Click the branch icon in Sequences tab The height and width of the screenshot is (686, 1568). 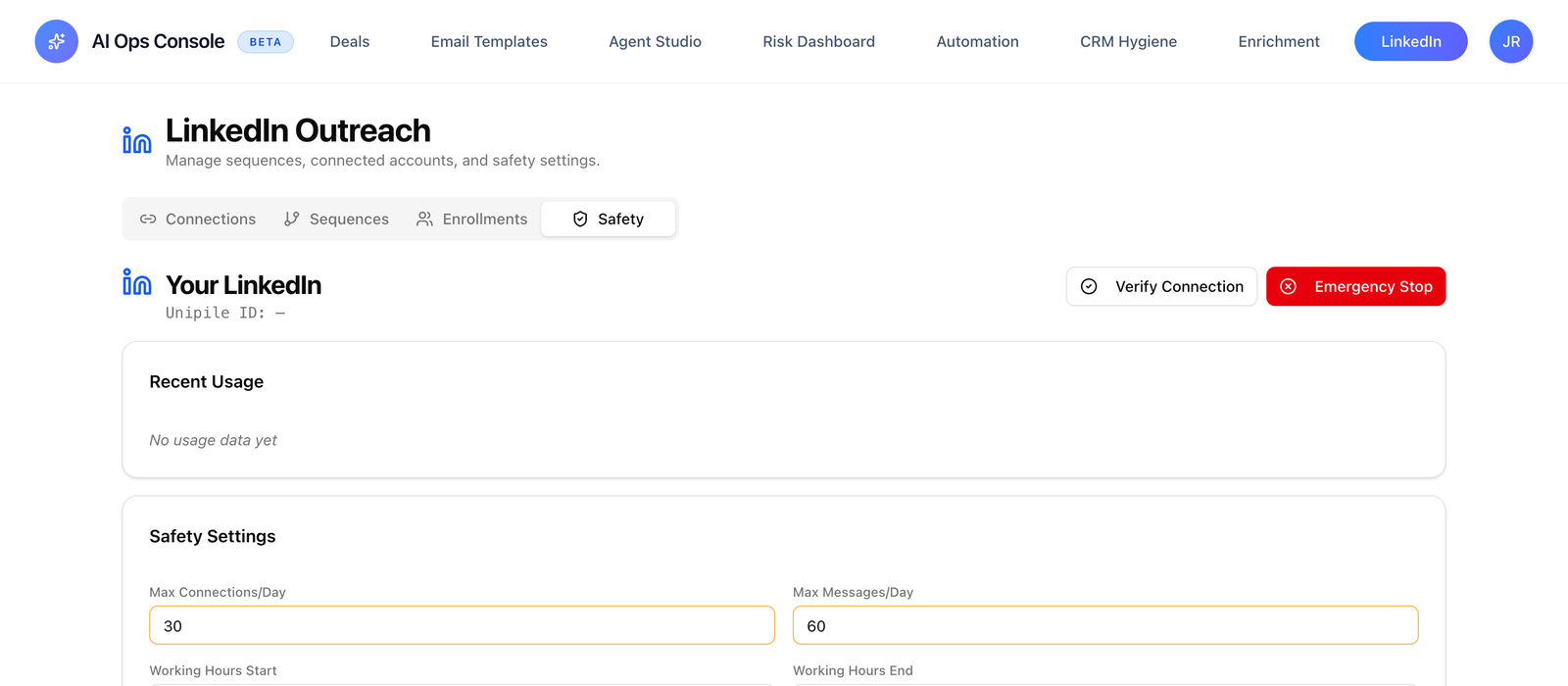click(x=292, y=220)
